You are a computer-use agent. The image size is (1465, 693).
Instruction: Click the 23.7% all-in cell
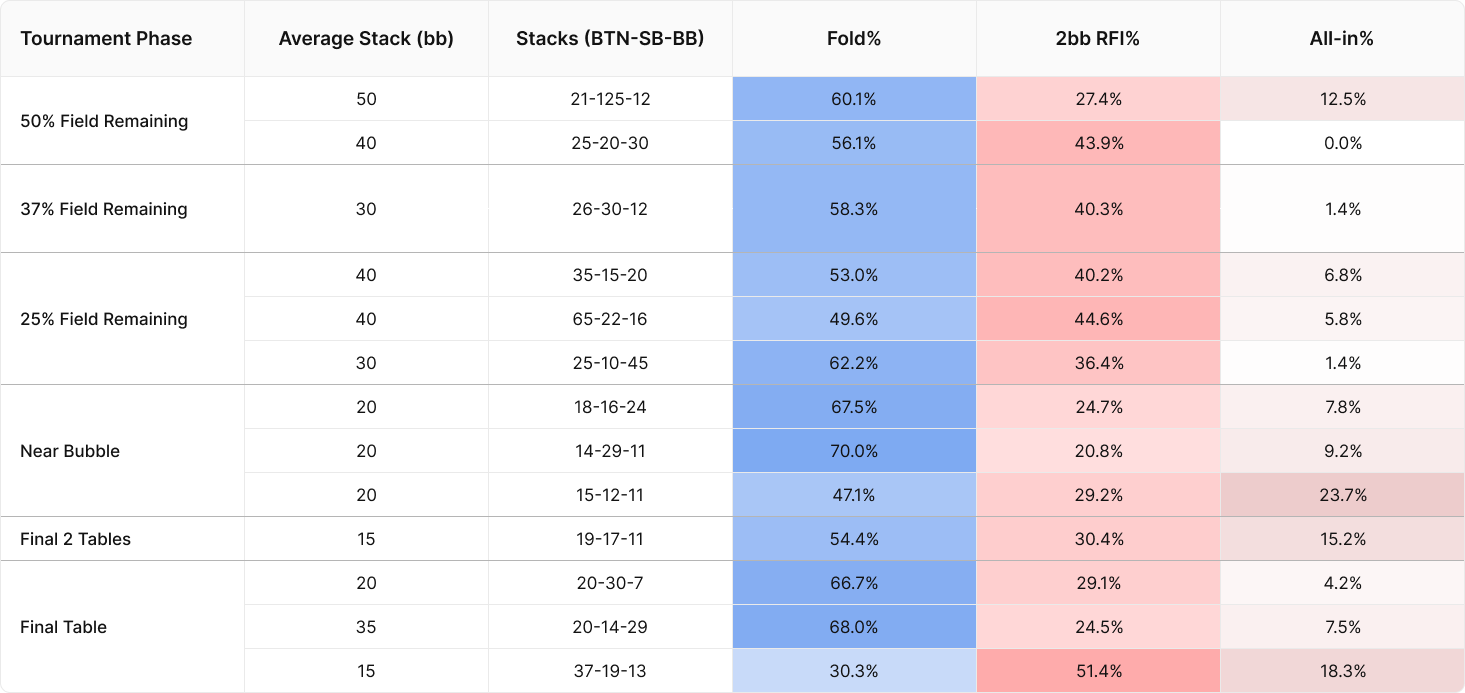point(1342,495)
